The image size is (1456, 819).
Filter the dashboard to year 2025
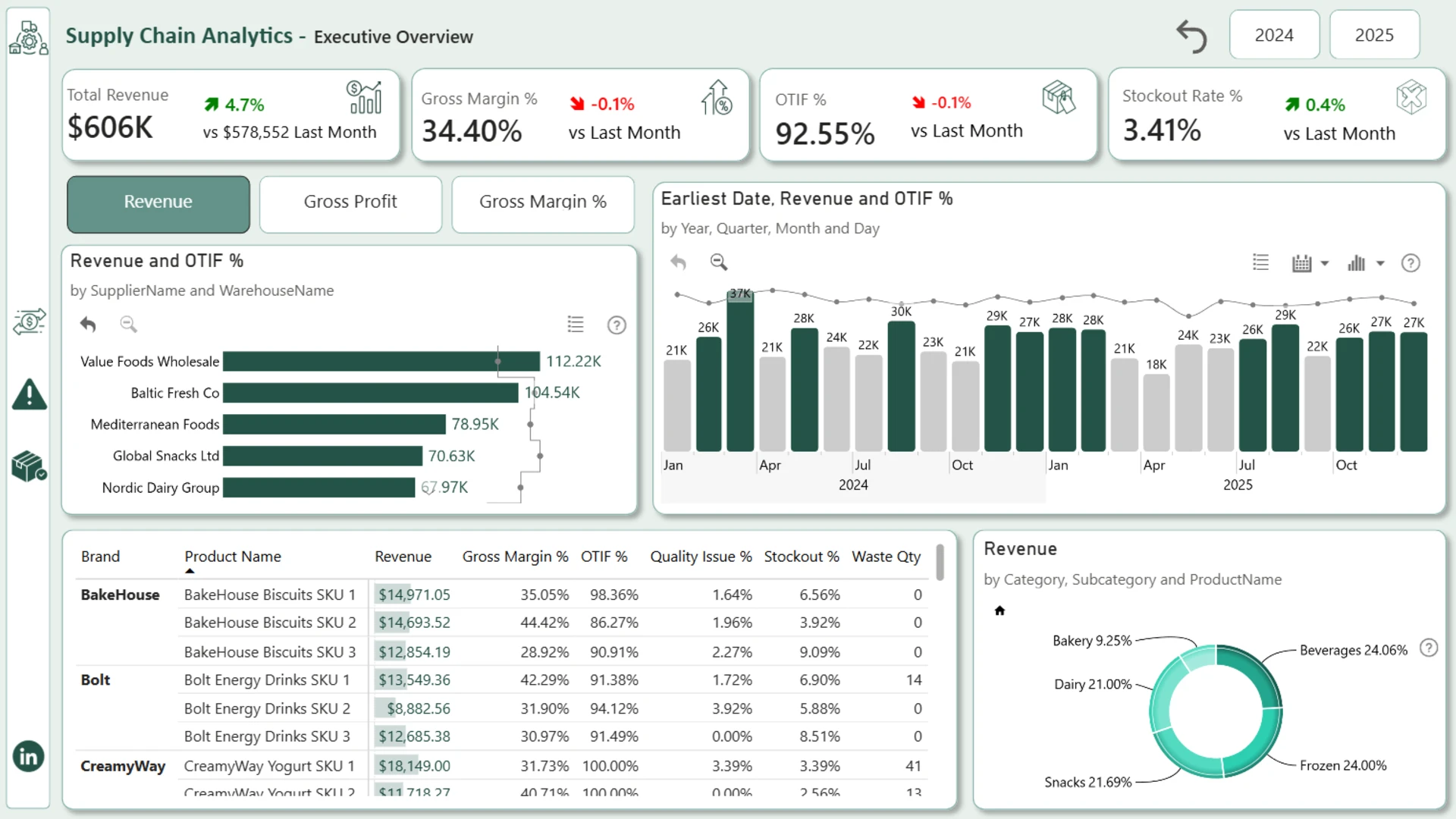coord(1374,35)
